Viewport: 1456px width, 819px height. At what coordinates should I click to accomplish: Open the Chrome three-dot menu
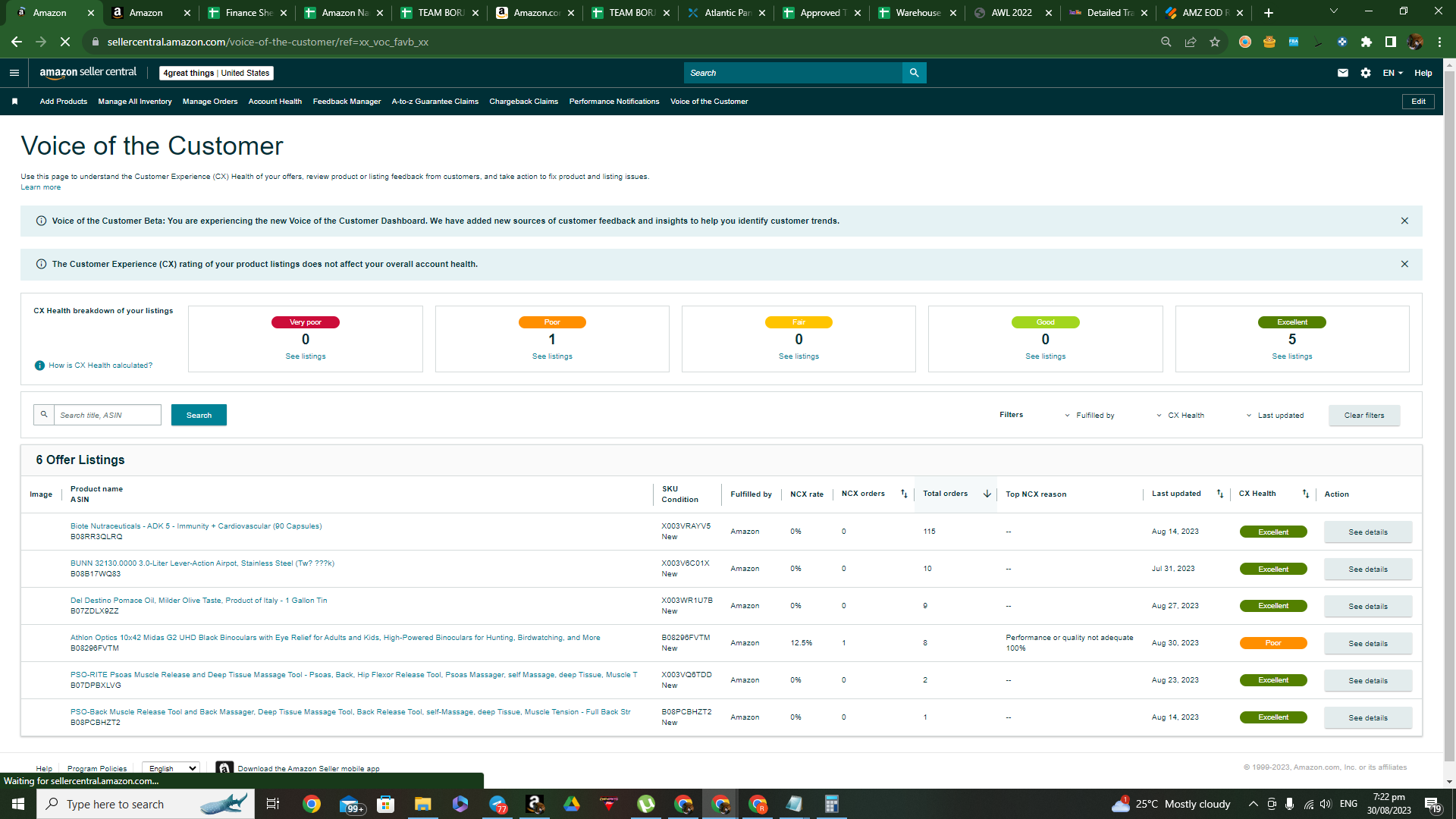(x=1439, y=42)
